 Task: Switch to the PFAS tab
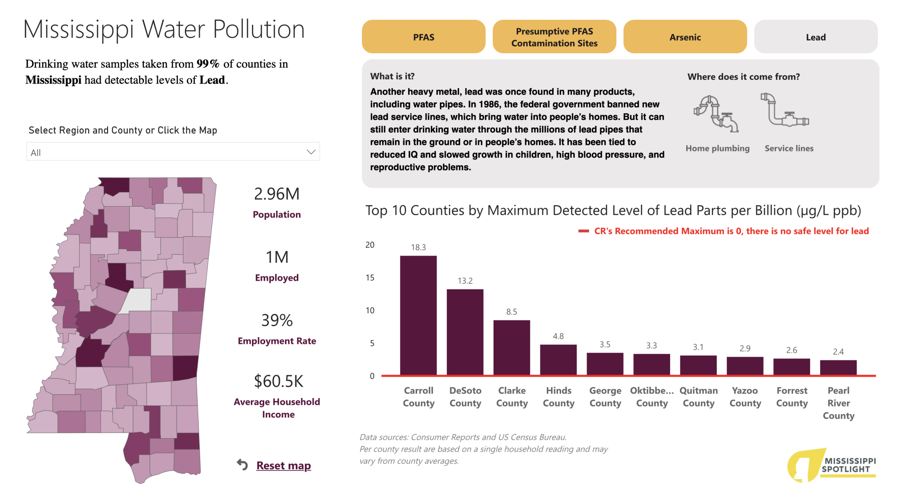pyautogui.click(x=423, y=37)
